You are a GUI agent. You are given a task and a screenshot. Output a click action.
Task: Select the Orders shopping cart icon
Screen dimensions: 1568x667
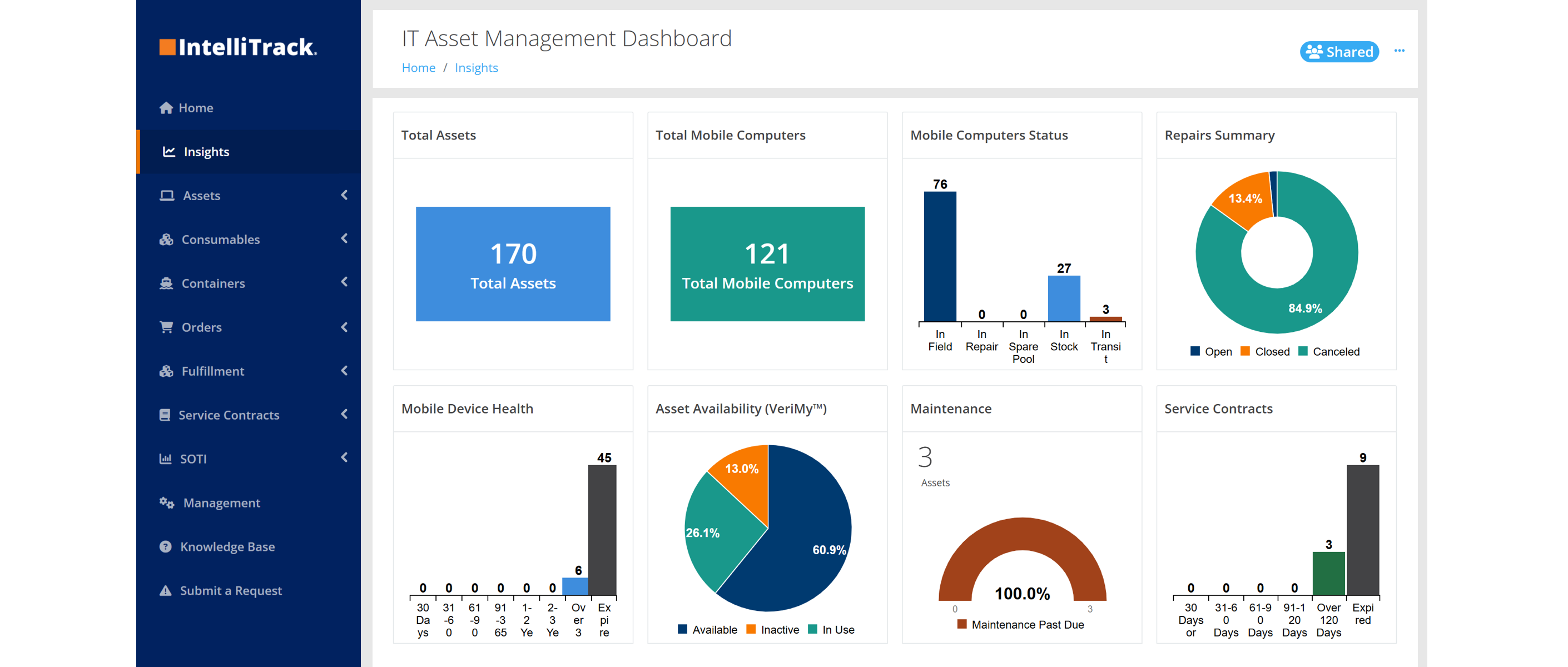[166, 327]
